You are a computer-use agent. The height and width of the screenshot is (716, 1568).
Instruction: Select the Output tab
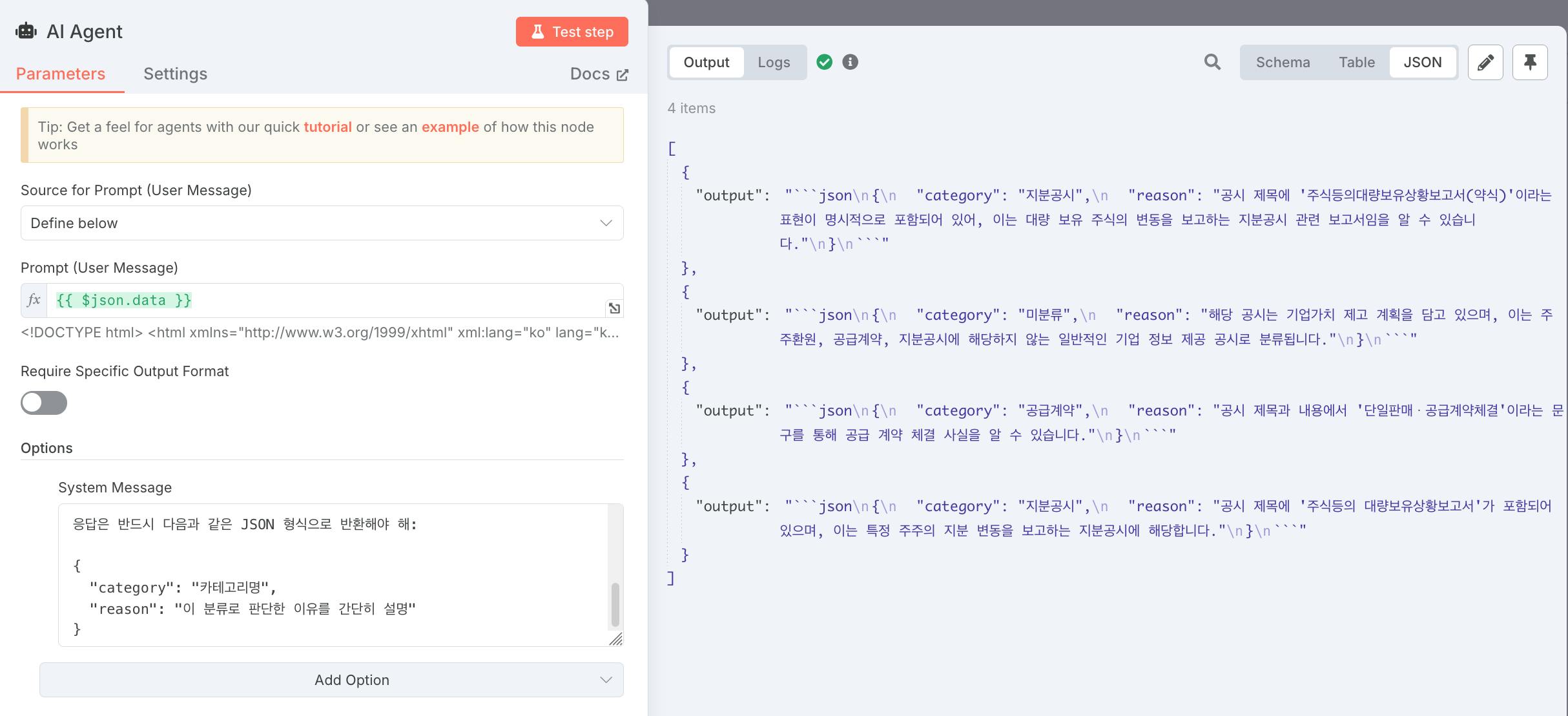[x=706, y=62]
